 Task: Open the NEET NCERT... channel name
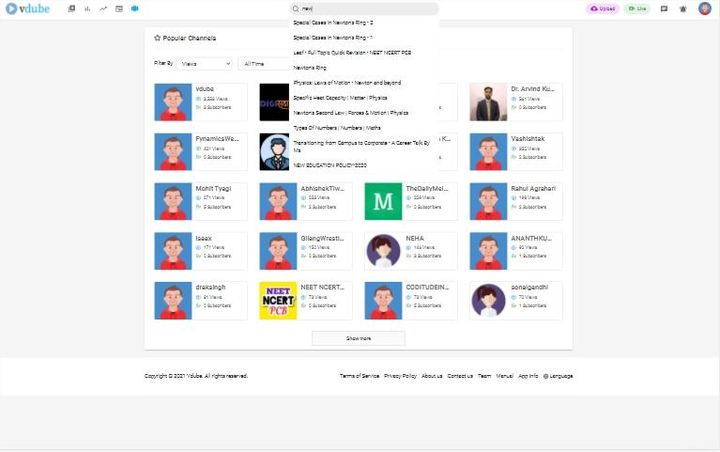point(322,287)
